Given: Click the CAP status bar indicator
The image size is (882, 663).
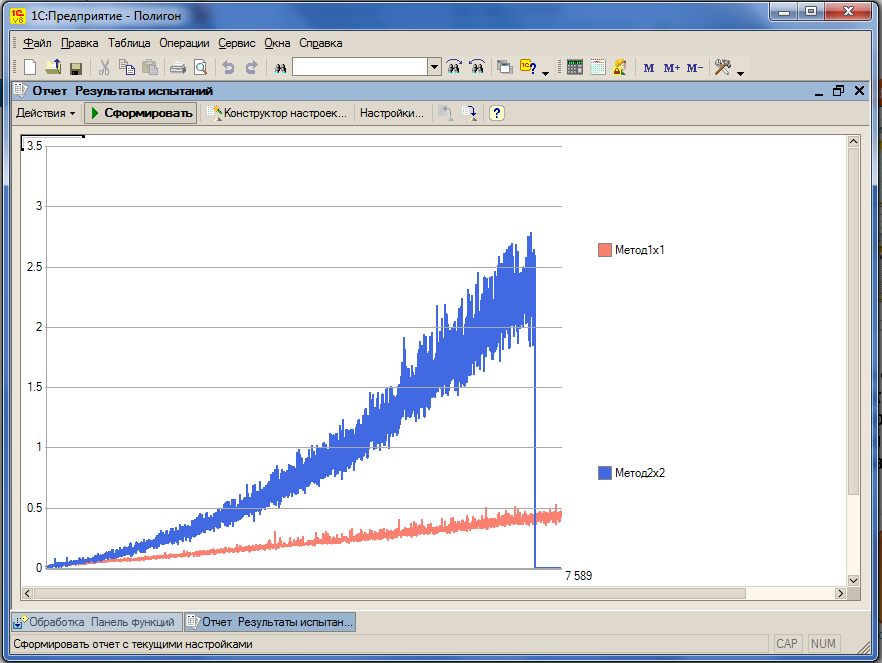Looking at the screenshot, I should click(x=786, y=644).
